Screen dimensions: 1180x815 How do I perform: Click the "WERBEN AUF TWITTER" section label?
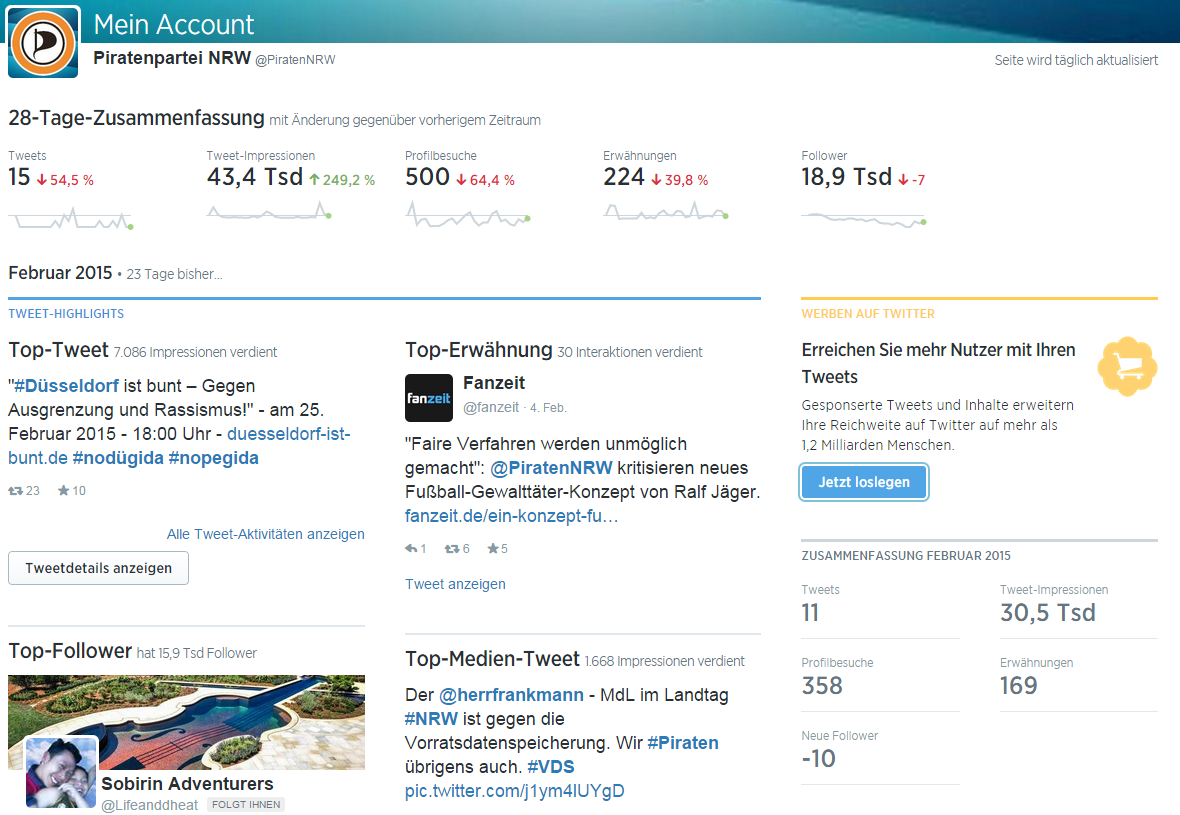coord(868,314)
